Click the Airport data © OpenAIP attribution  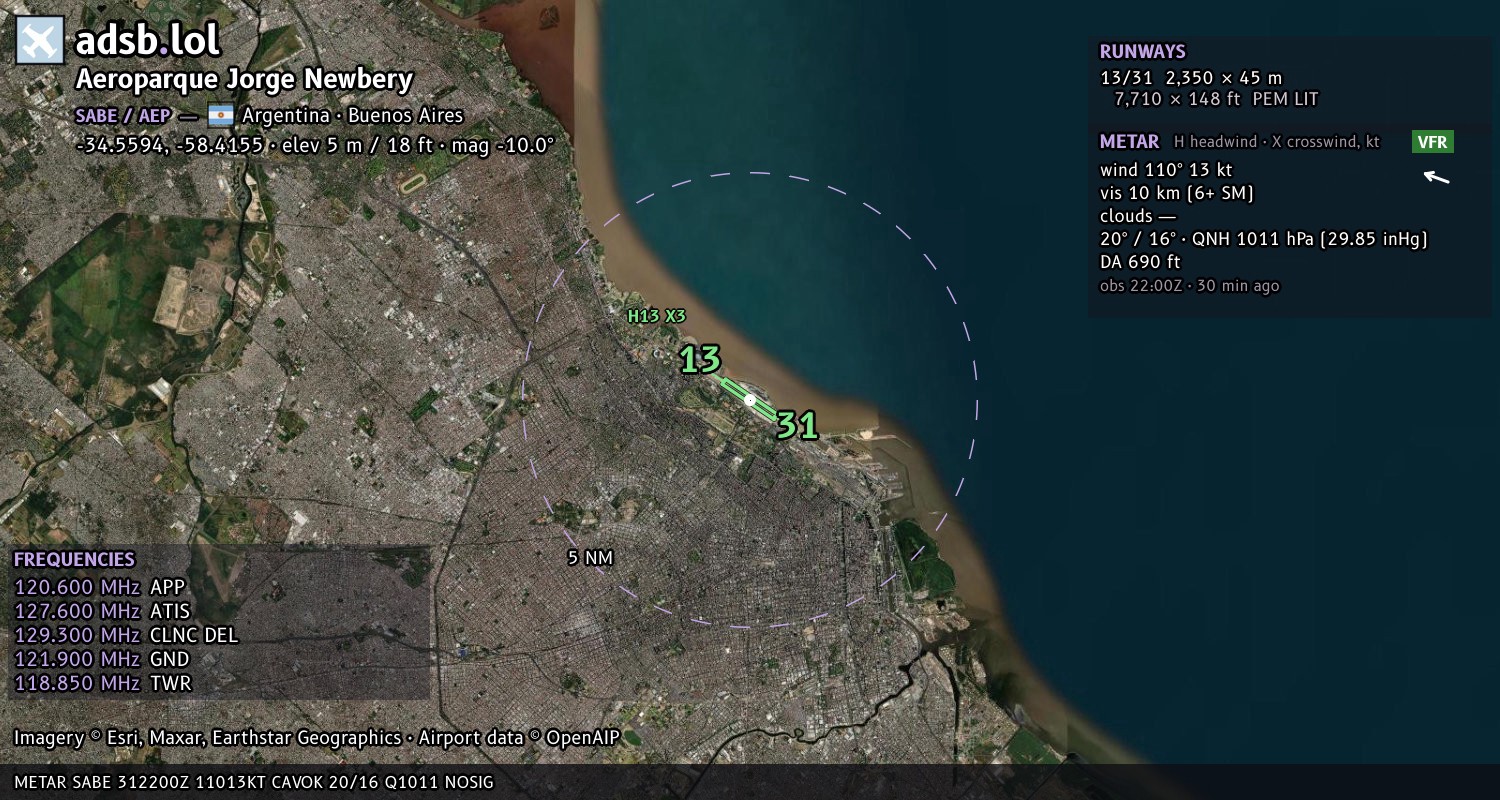pyautogui.click(x=519, y=738)
